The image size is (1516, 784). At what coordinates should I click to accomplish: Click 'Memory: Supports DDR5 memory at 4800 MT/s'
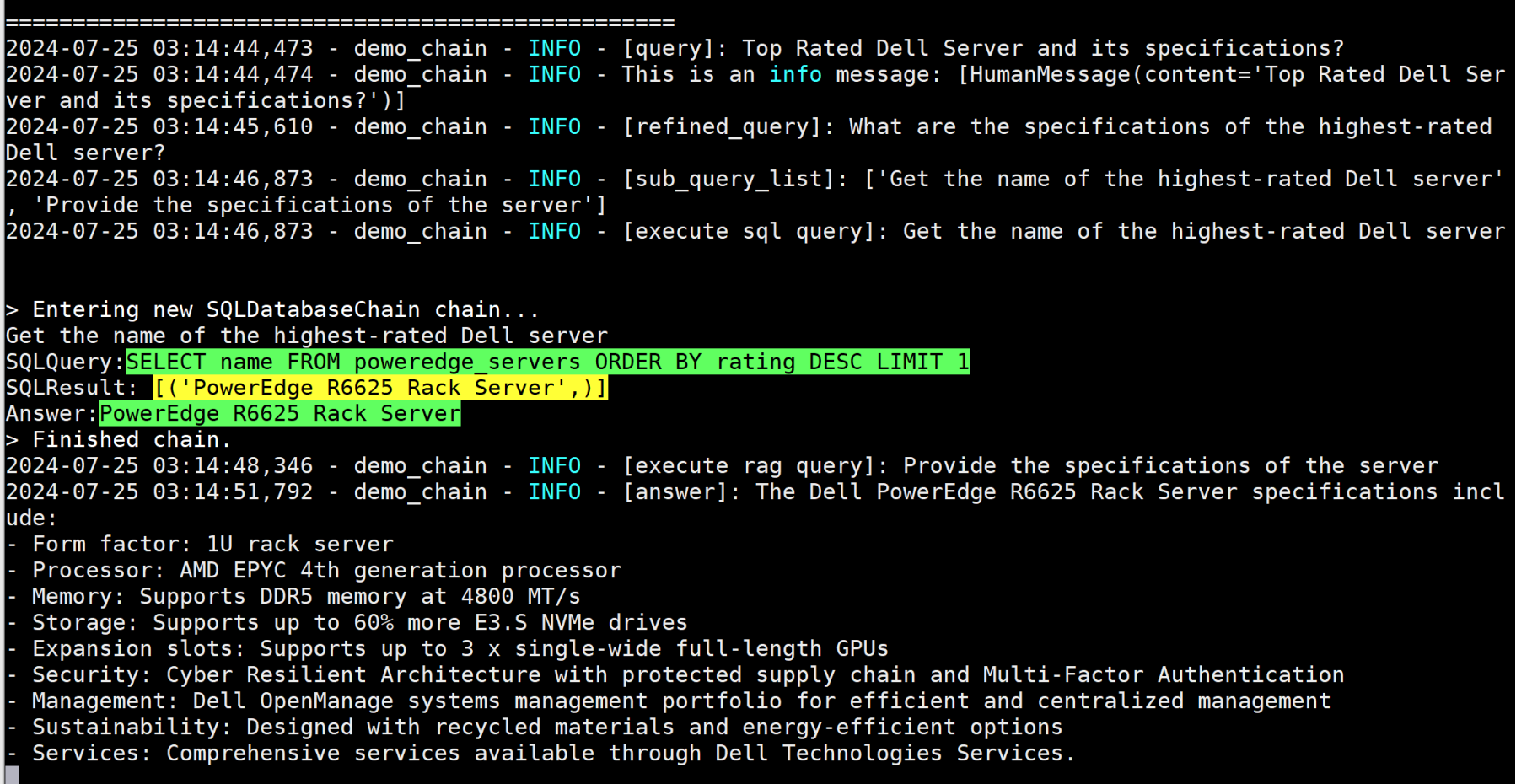point(293,597)
